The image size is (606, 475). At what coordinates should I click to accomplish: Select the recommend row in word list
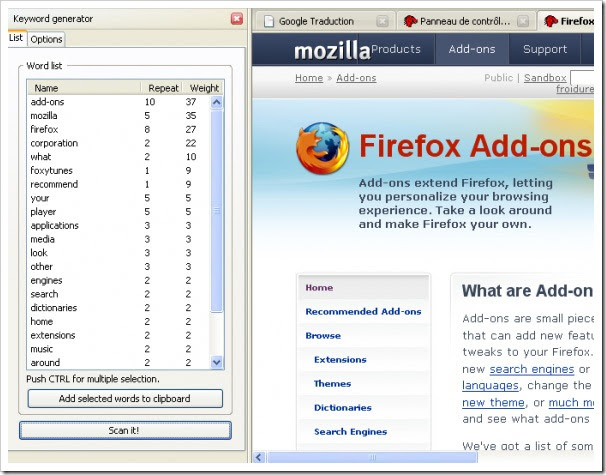(119, 184)
